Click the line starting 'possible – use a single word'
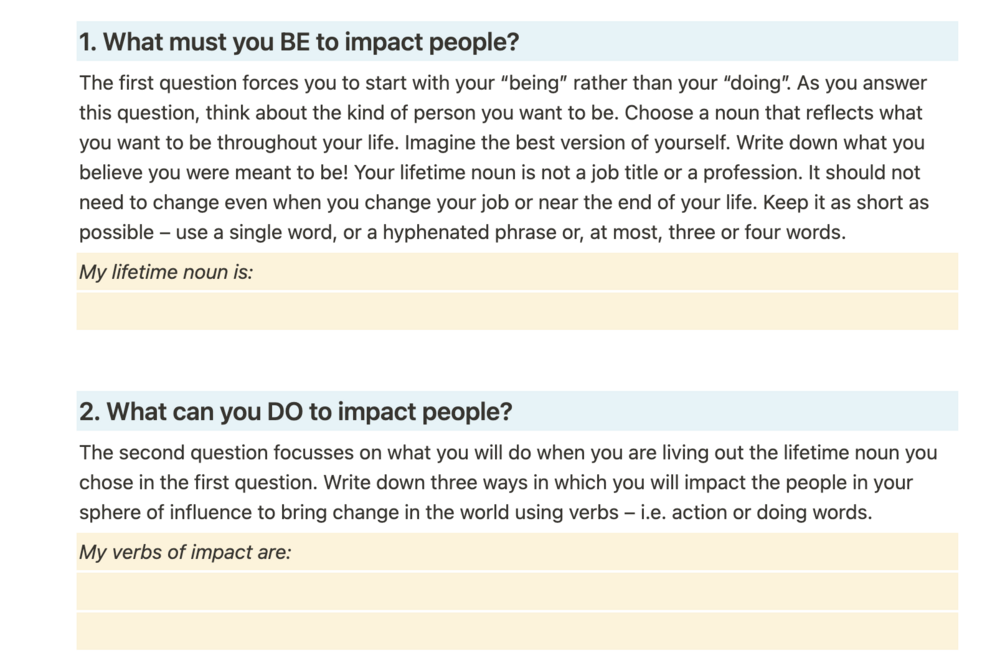This screenshot has width=1005, height=671. tap(462, 232)
